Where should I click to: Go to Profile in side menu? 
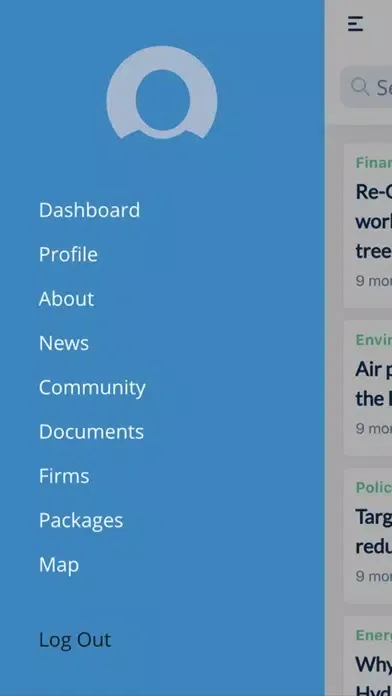click(68, 254)
